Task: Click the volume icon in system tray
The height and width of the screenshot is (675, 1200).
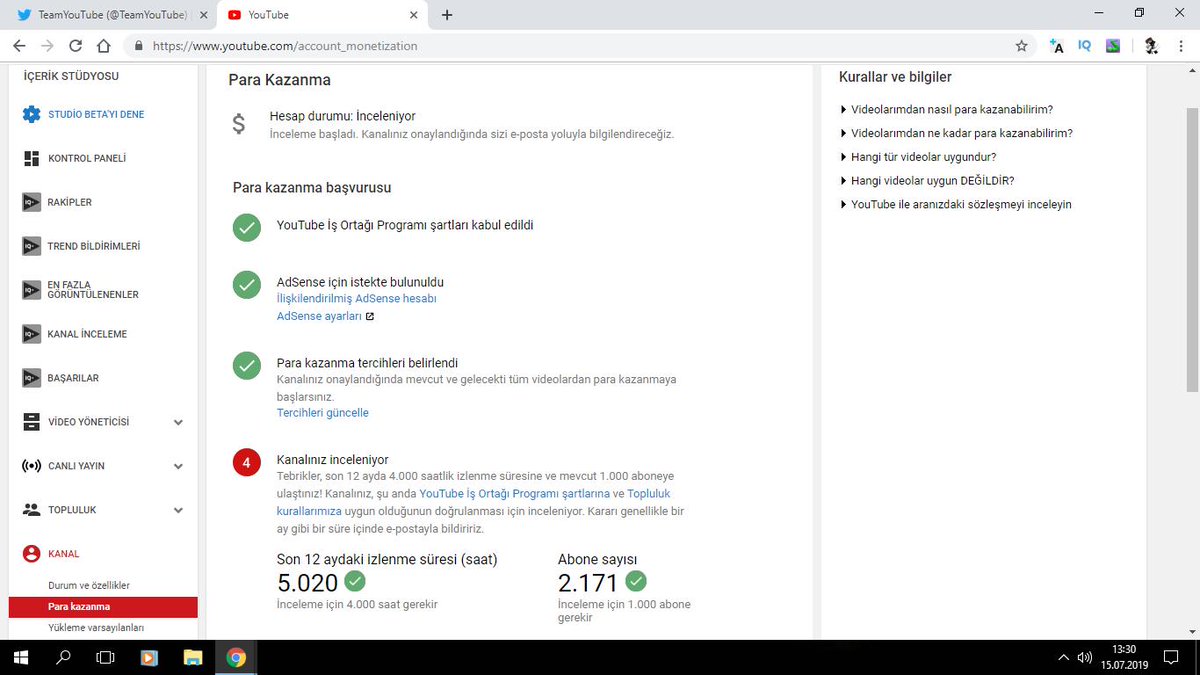Action: coord(1085,657)
